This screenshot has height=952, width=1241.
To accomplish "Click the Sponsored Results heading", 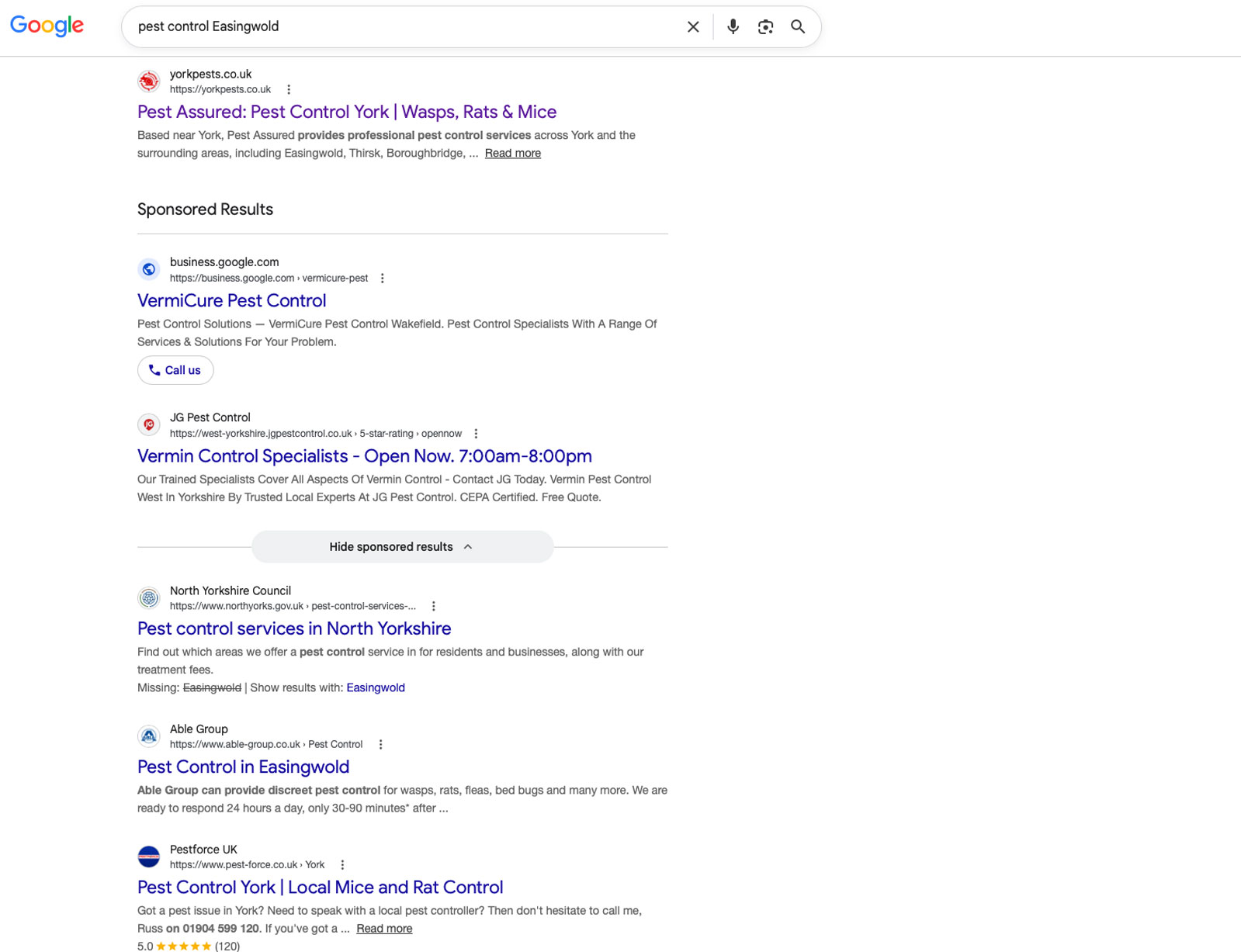I will click(205, 209).
